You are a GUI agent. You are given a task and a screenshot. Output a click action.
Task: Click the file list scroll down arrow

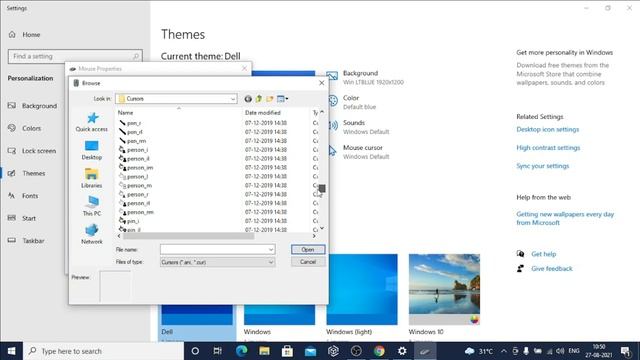(322, 229)
